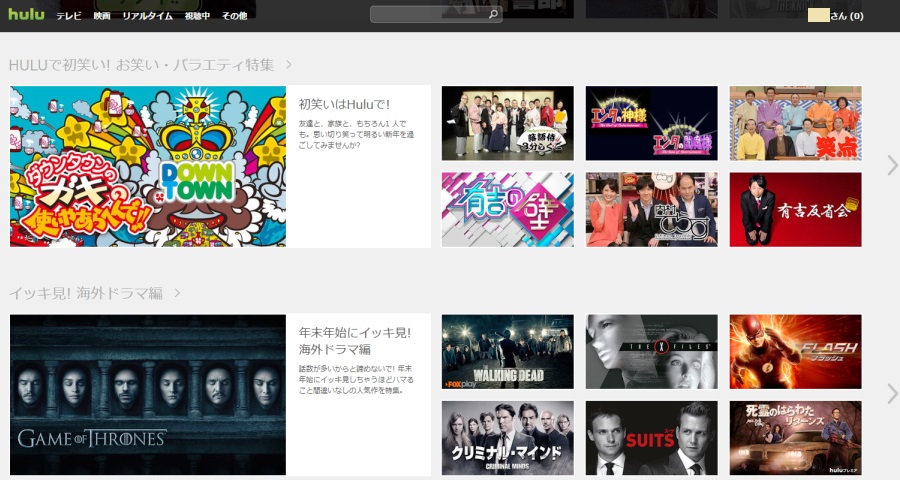This screenshot has height=480, width=900.
Task: Click the Hulu logo
Action: click(x=26, y=14)
